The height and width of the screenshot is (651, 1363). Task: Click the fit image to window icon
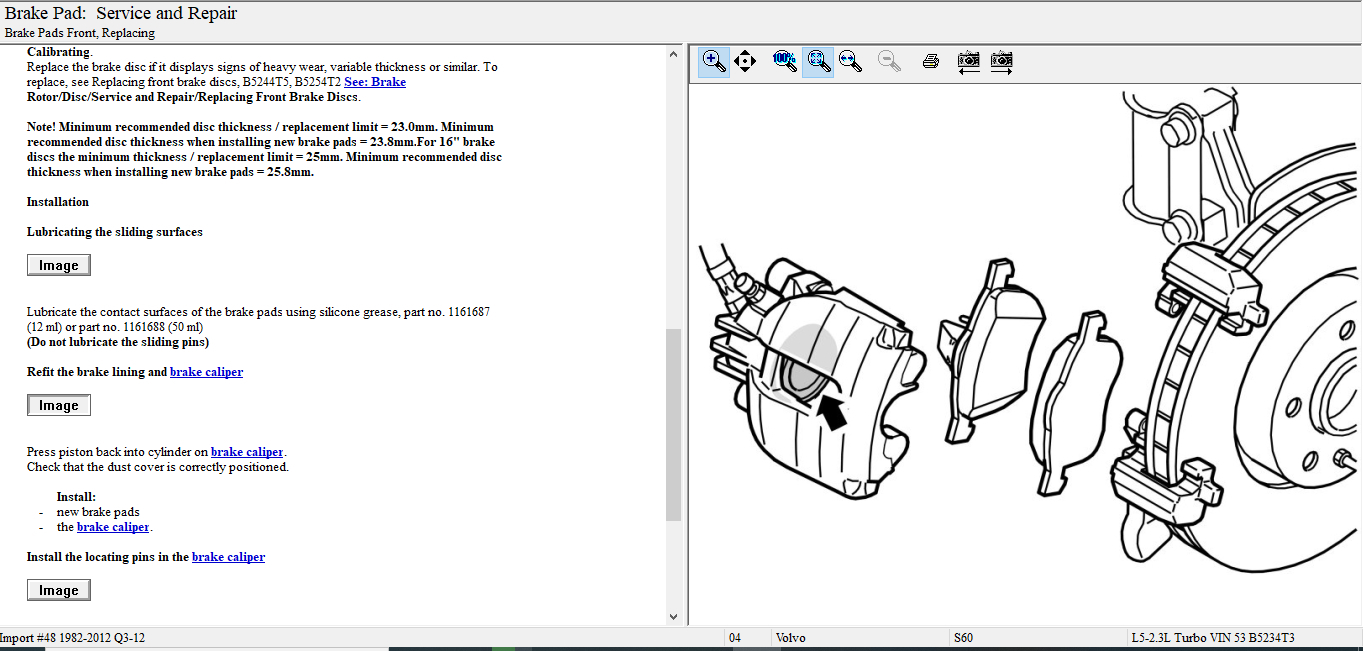818,61
